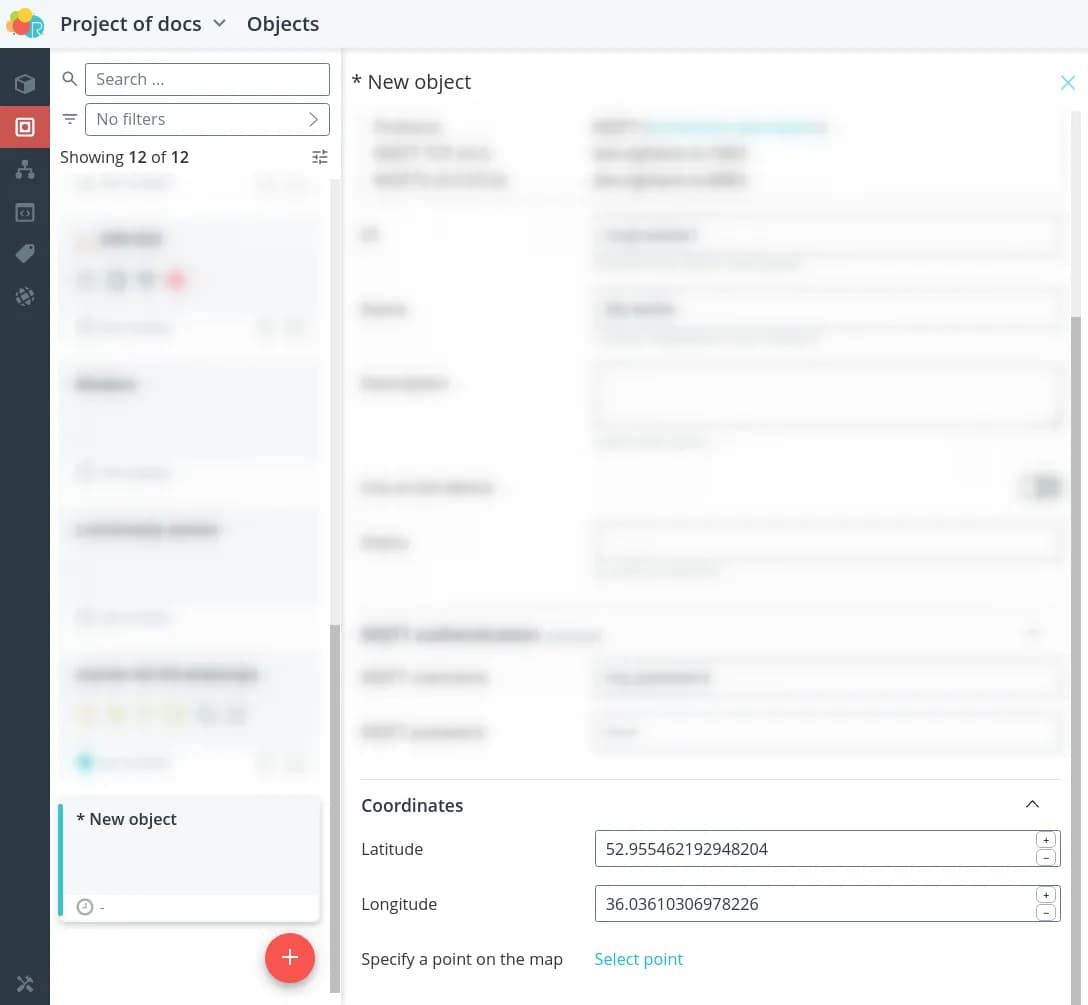Click the Objects breadcrumb title
The image size is (1088, 1005).
pyautogui.click(x=283, y=24)
